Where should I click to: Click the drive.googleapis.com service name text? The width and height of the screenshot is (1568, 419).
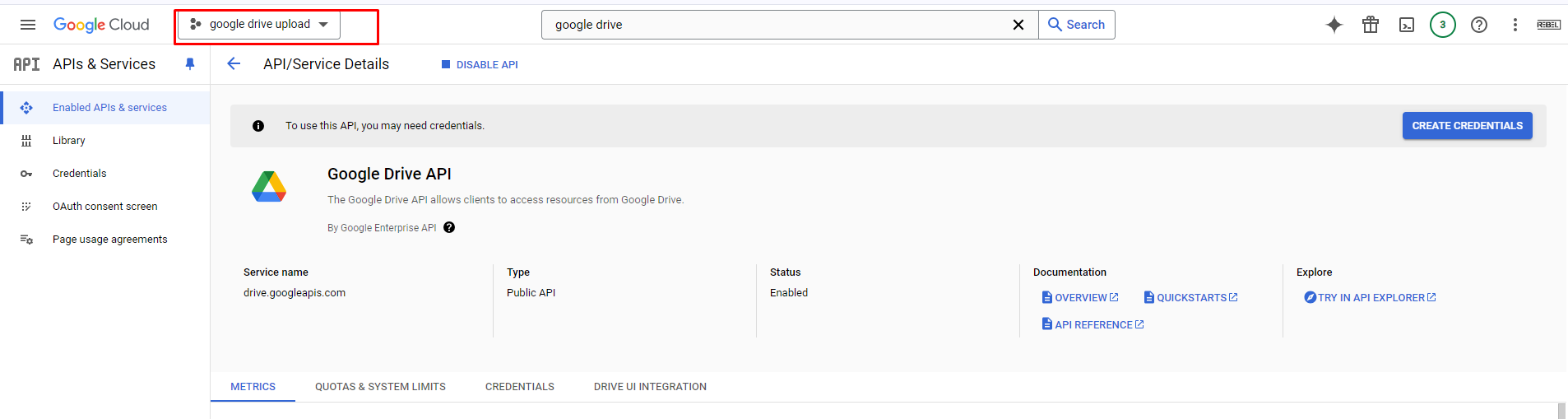click(295, 293)
